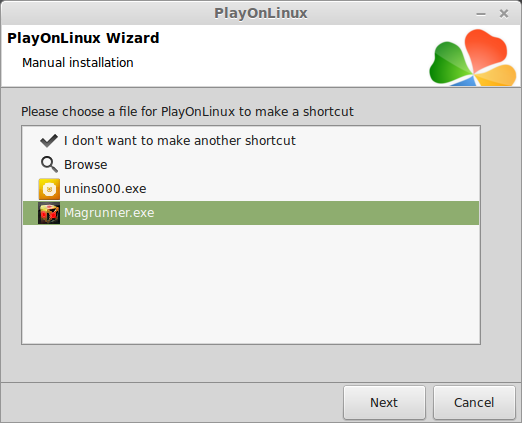The height and width of the screenshot is (423, 522).
Task: Click the PlayOnLinux clover logo
Action: [473, 57]
